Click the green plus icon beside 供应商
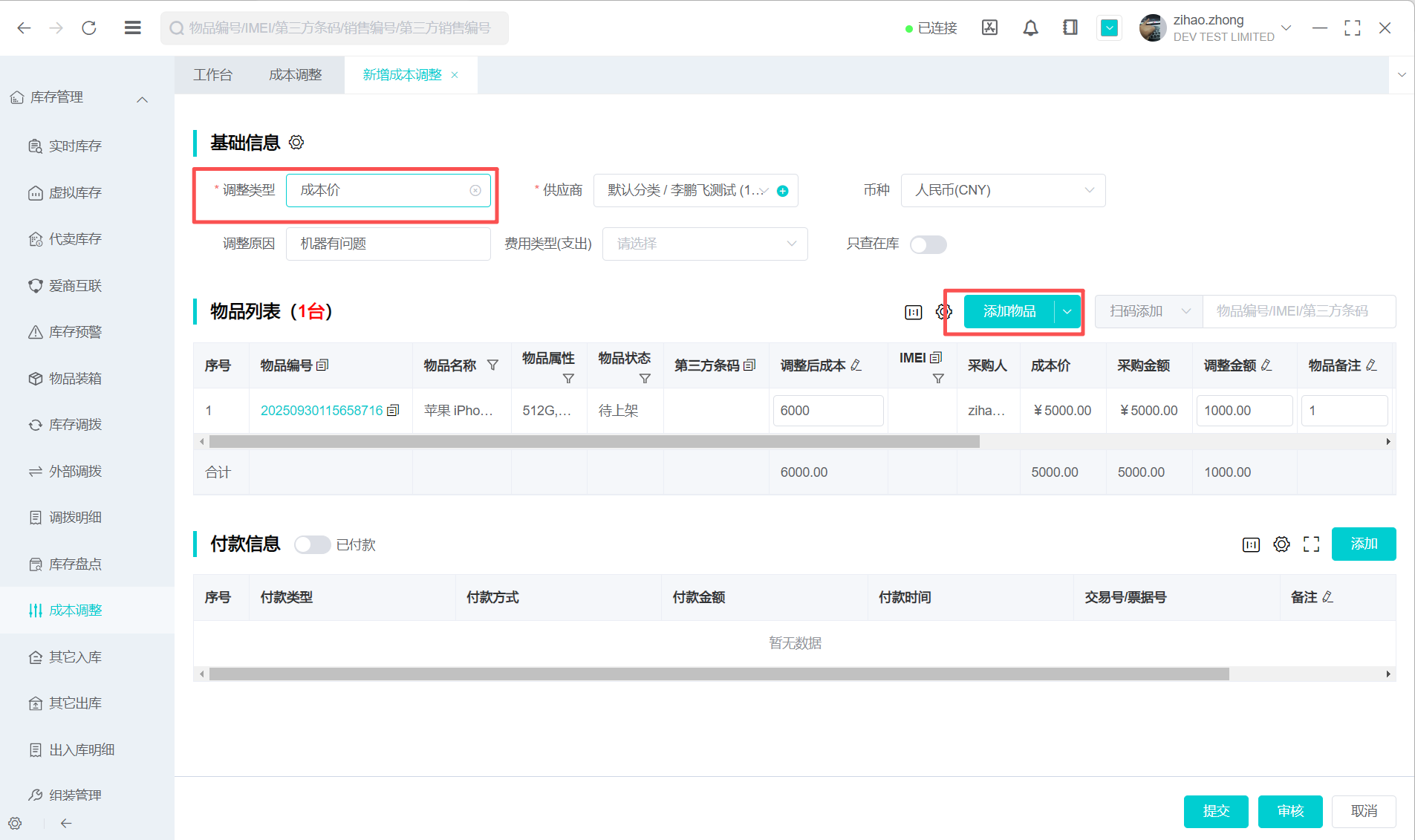1415x840 pixels. 782,191
